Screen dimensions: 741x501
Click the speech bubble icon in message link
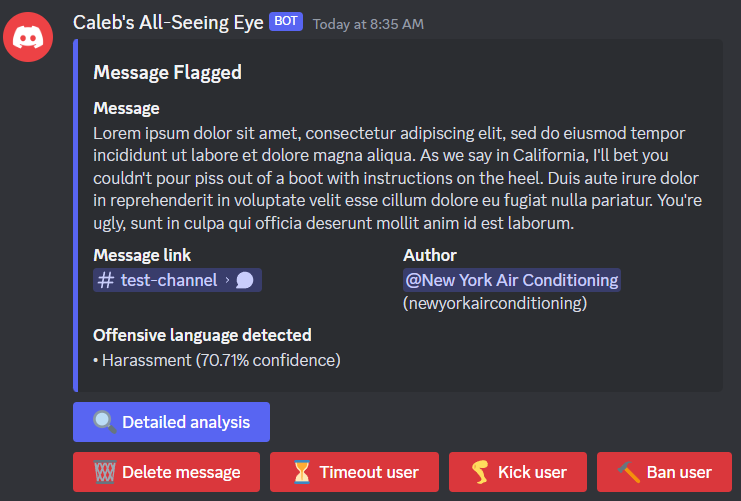point(245,280)
